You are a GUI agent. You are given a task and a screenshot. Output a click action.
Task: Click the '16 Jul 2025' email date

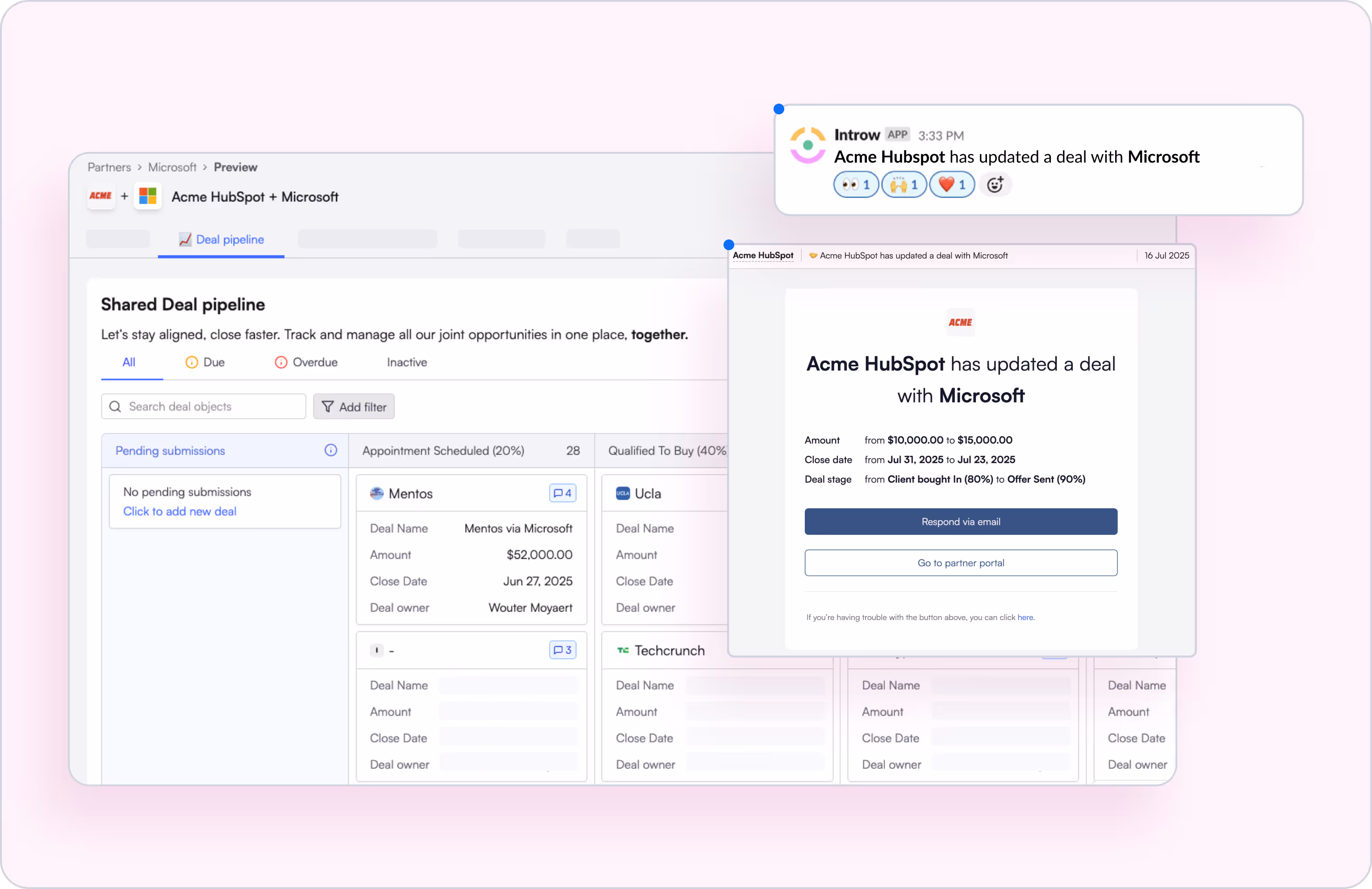tap(1167, 256)
